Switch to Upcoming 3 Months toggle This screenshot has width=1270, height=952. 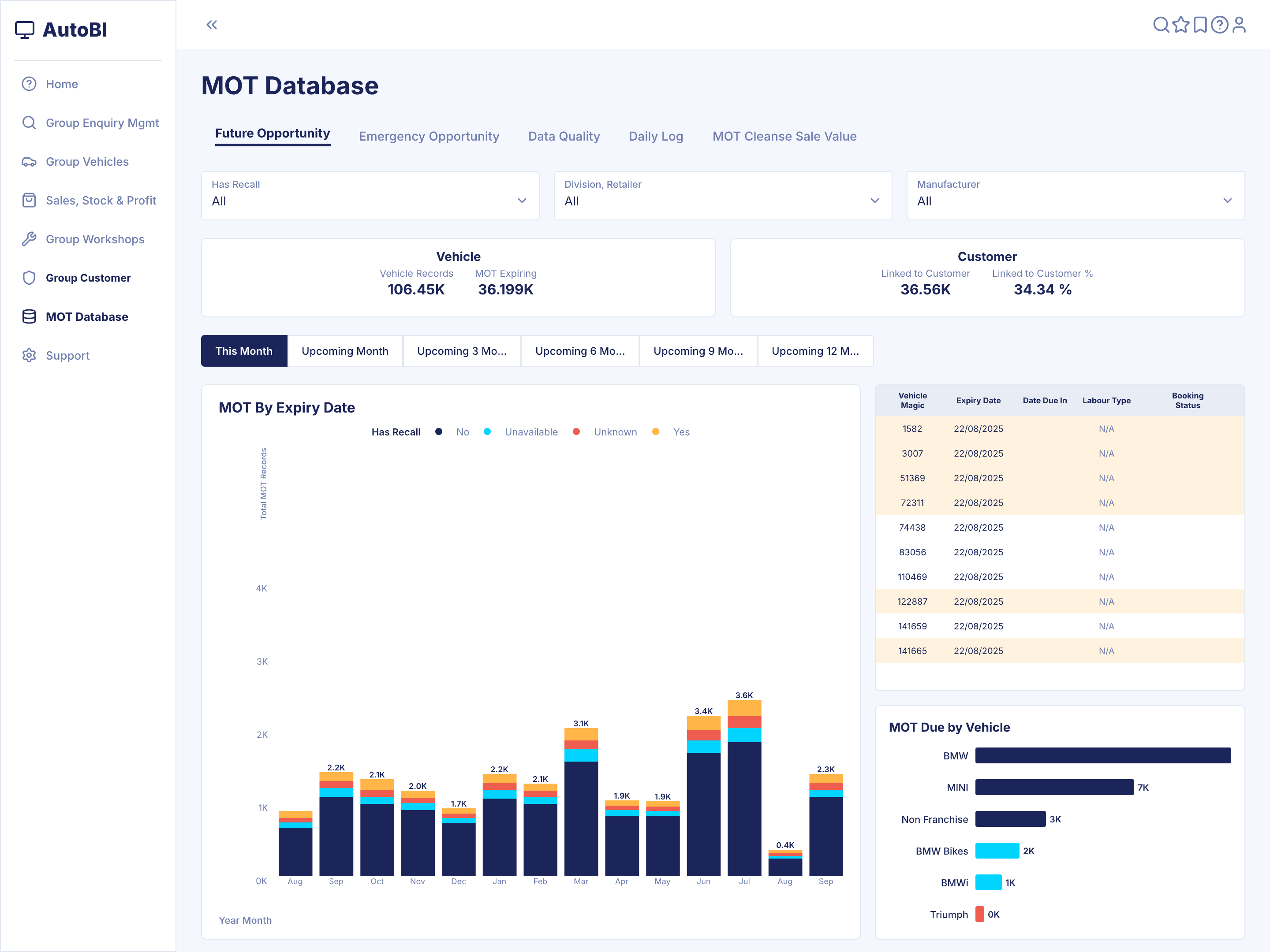[462, 351]
